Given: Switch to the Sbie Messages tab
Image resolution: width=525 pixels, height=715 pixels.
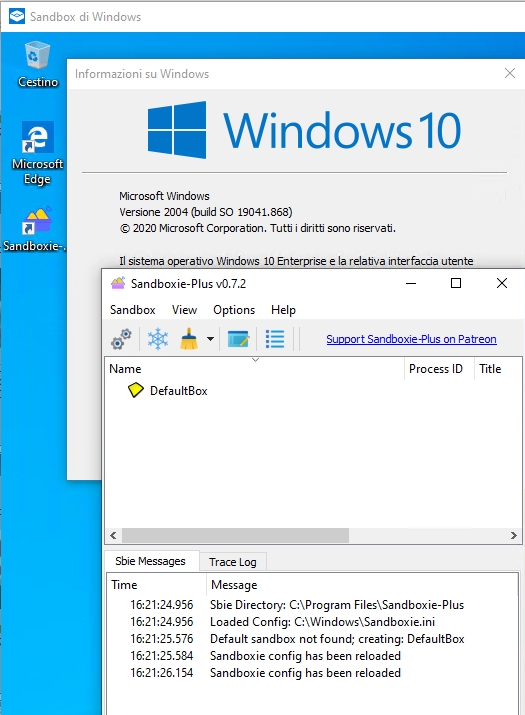Looking at the screenshot, I should [151, 561].
